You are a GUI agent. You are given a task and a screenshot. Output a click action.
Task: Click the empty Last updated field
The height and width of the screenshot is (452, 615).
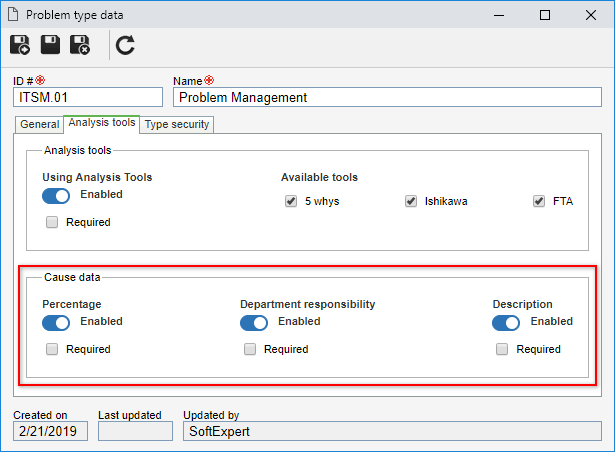click(135, 431)
